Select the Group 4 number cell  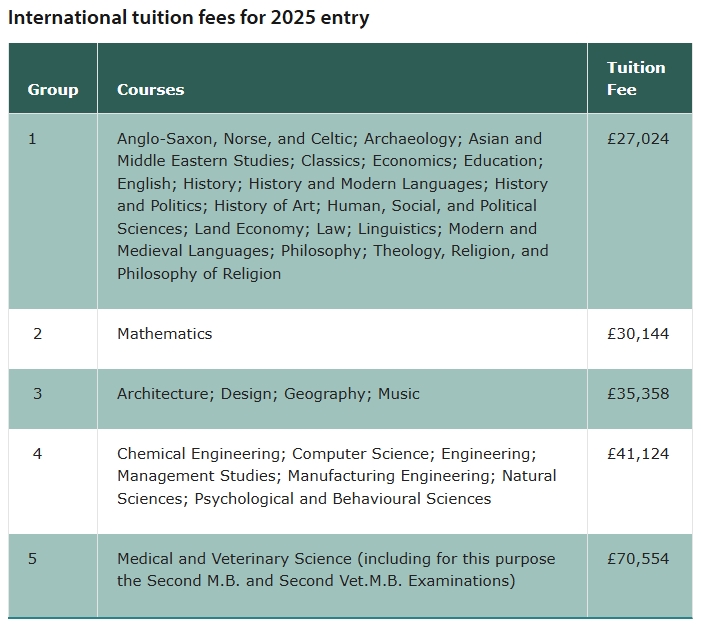coord(37,454)
